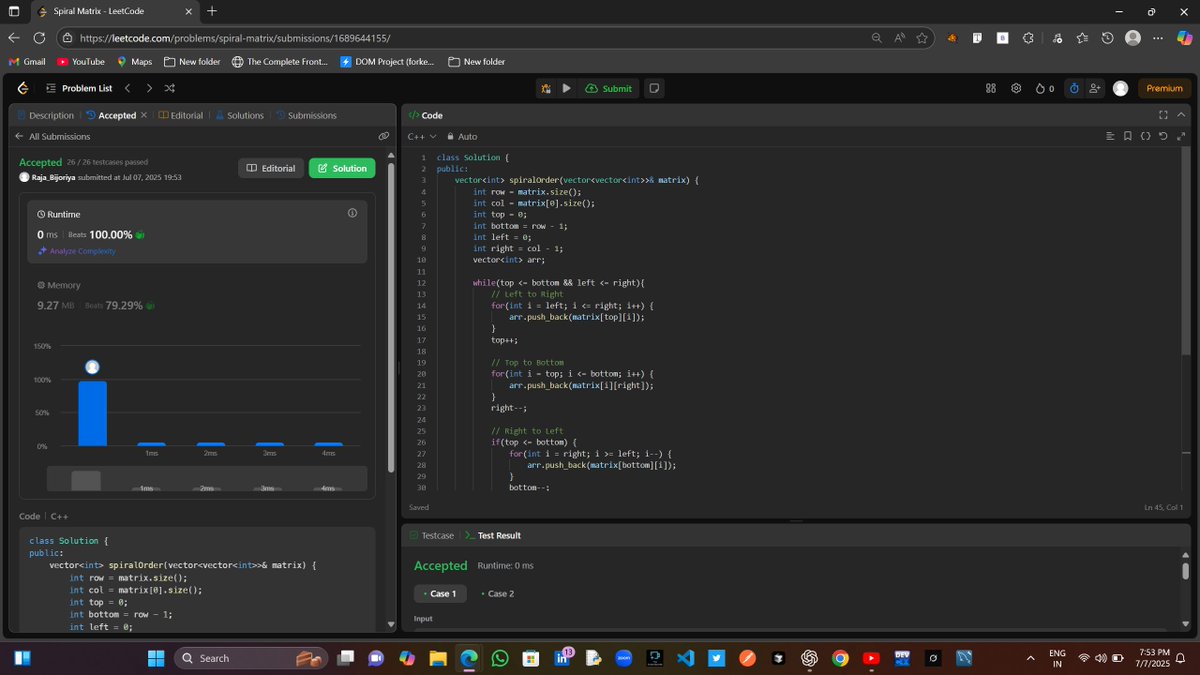Click the curly braces icon

pos(1145,136)
